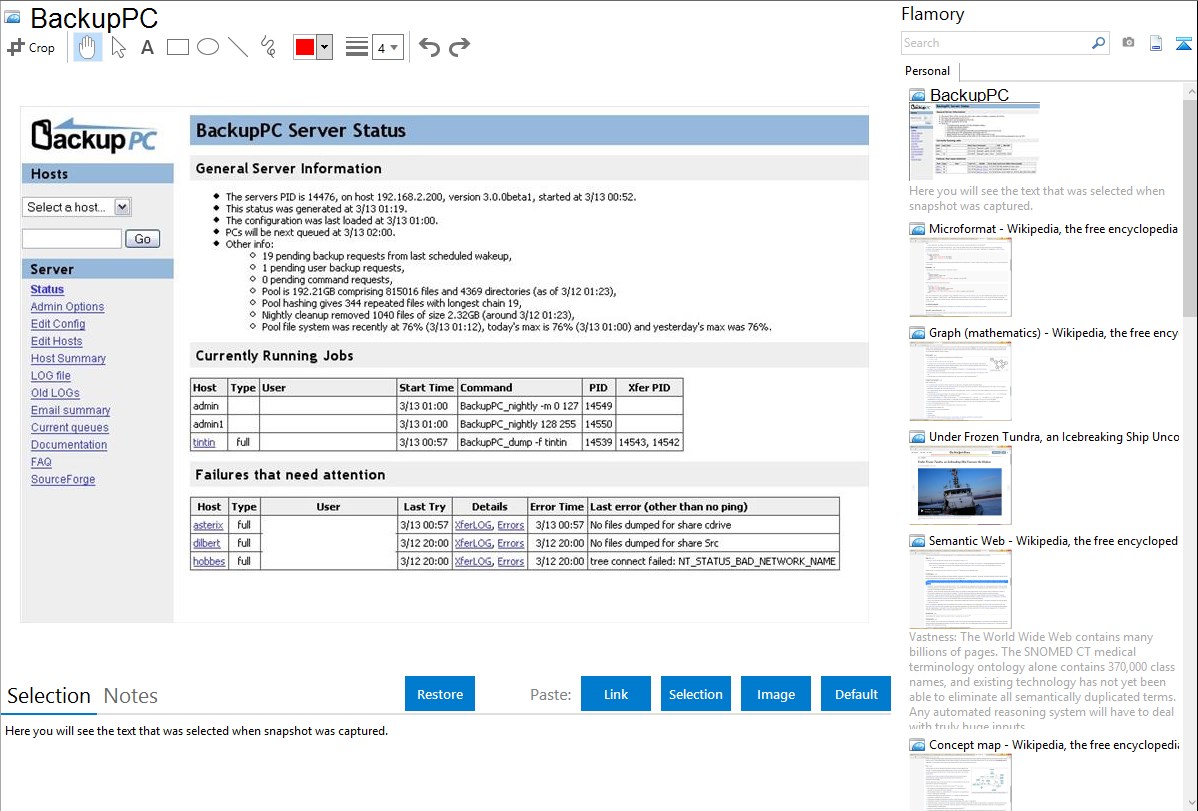The height and width of the screenshot is (811, 1198).
Task: Switch to the Notes tab
Action: coord(131,696)
